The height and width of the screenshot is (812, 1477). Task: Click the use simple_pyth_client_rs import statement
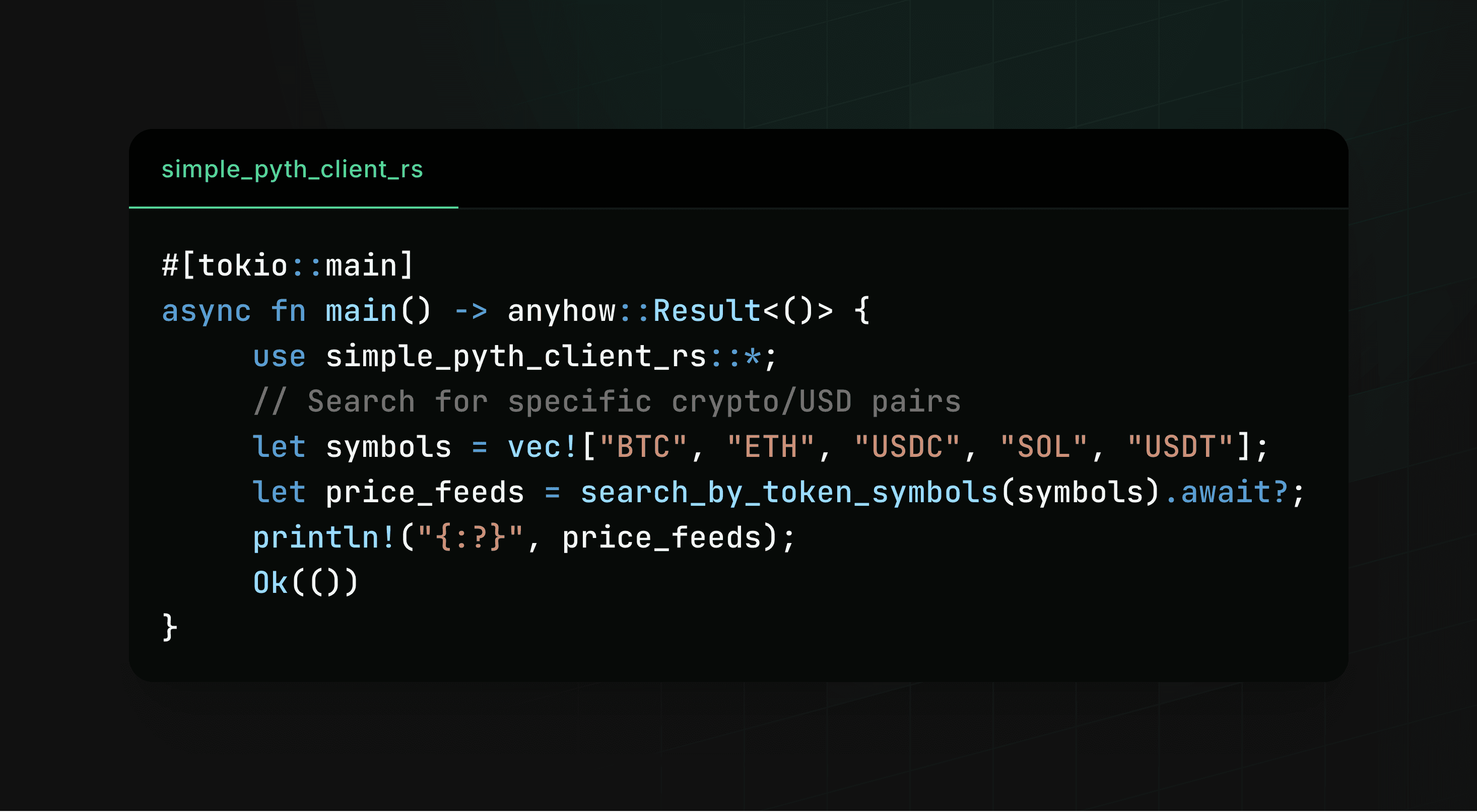pyautogui.click(x=510, y=356)
